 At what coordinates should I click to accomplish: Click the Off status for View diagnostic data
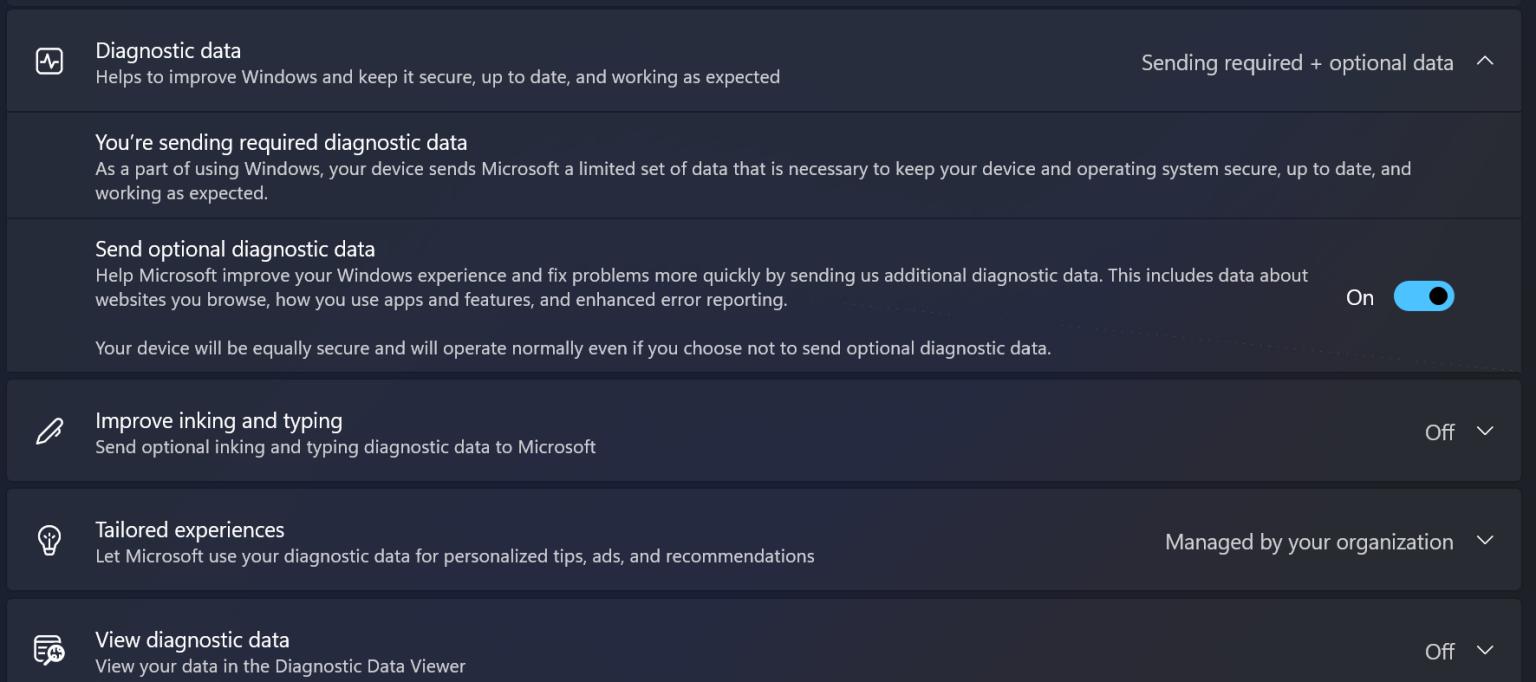click(x=1439, y=652)
